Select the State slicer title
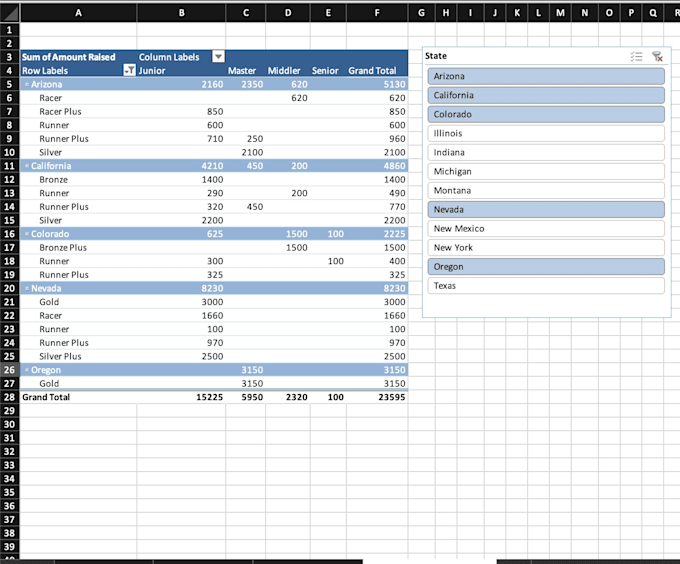The height and width of the screenshot is (564, 680). 436,56
